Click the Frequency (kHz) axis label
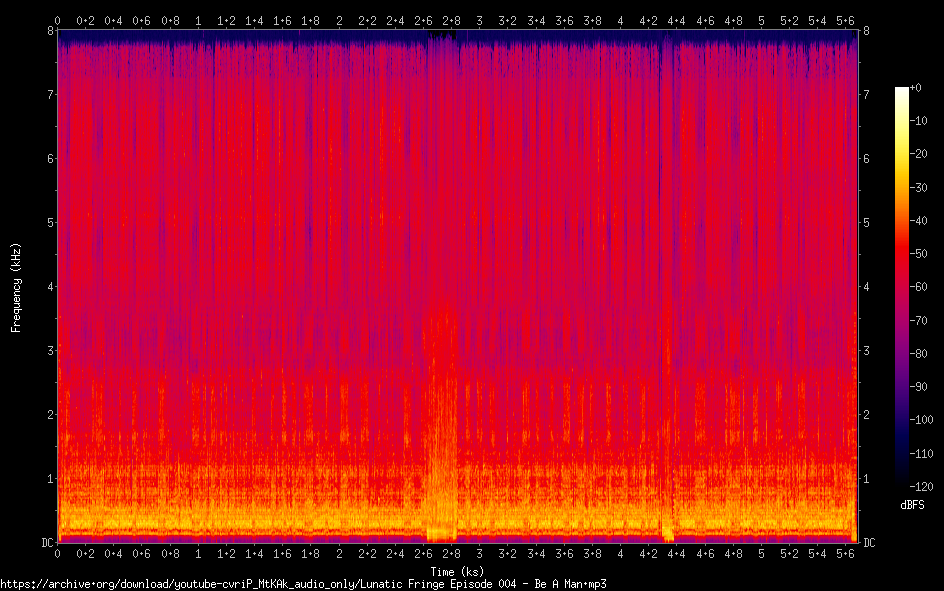This screenshot has width=944, height=591. point(16,287)
